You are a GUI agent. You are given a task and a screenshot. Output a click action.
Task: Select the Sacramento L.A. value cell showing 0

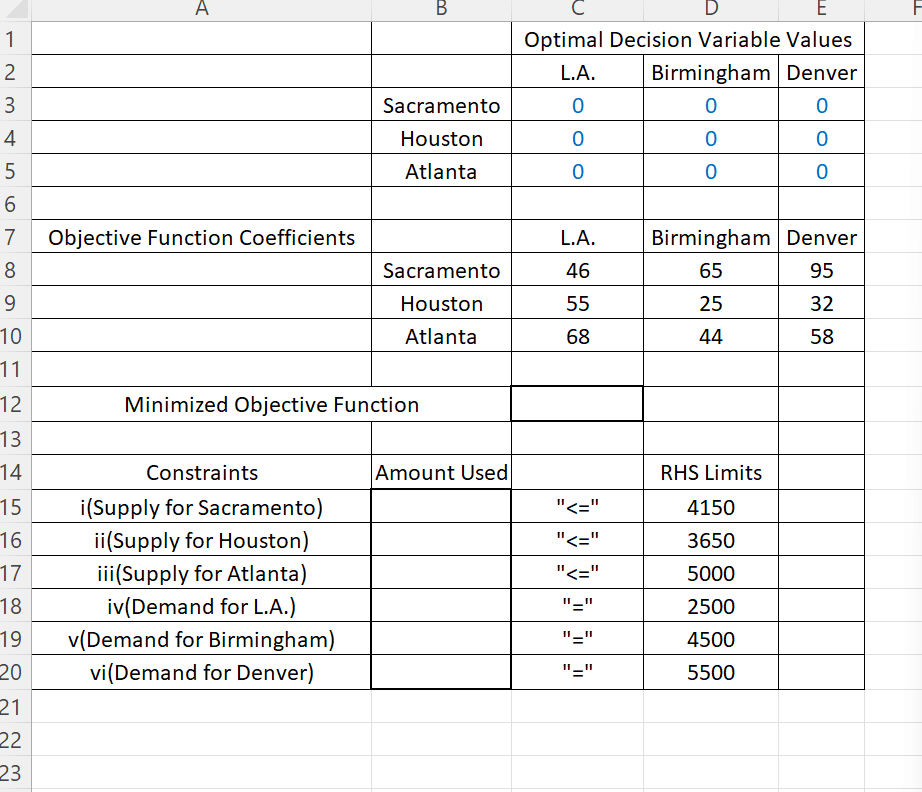tap(576, 105)
